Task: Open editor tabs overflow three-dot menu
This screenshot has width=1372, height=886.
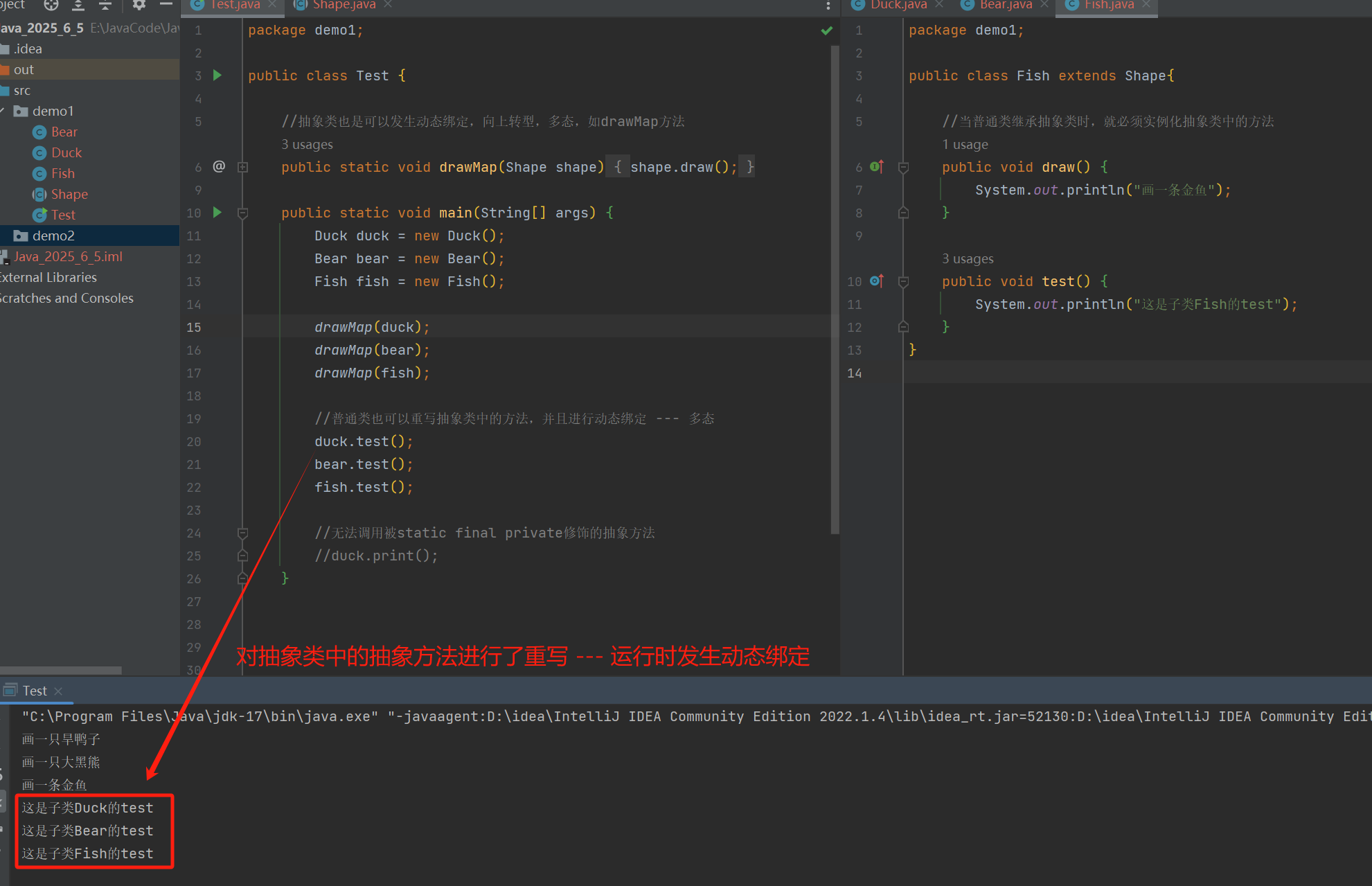Action: (x=828, y=6)
